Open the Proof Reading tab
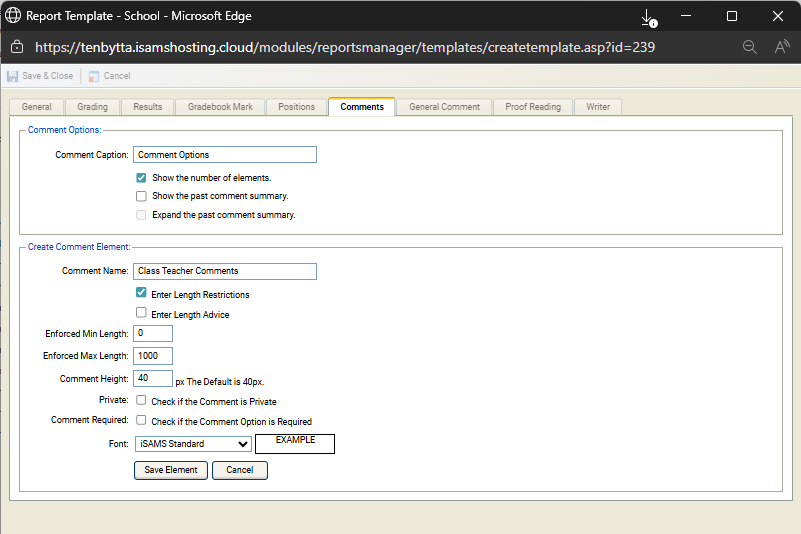 coord(533,107)
